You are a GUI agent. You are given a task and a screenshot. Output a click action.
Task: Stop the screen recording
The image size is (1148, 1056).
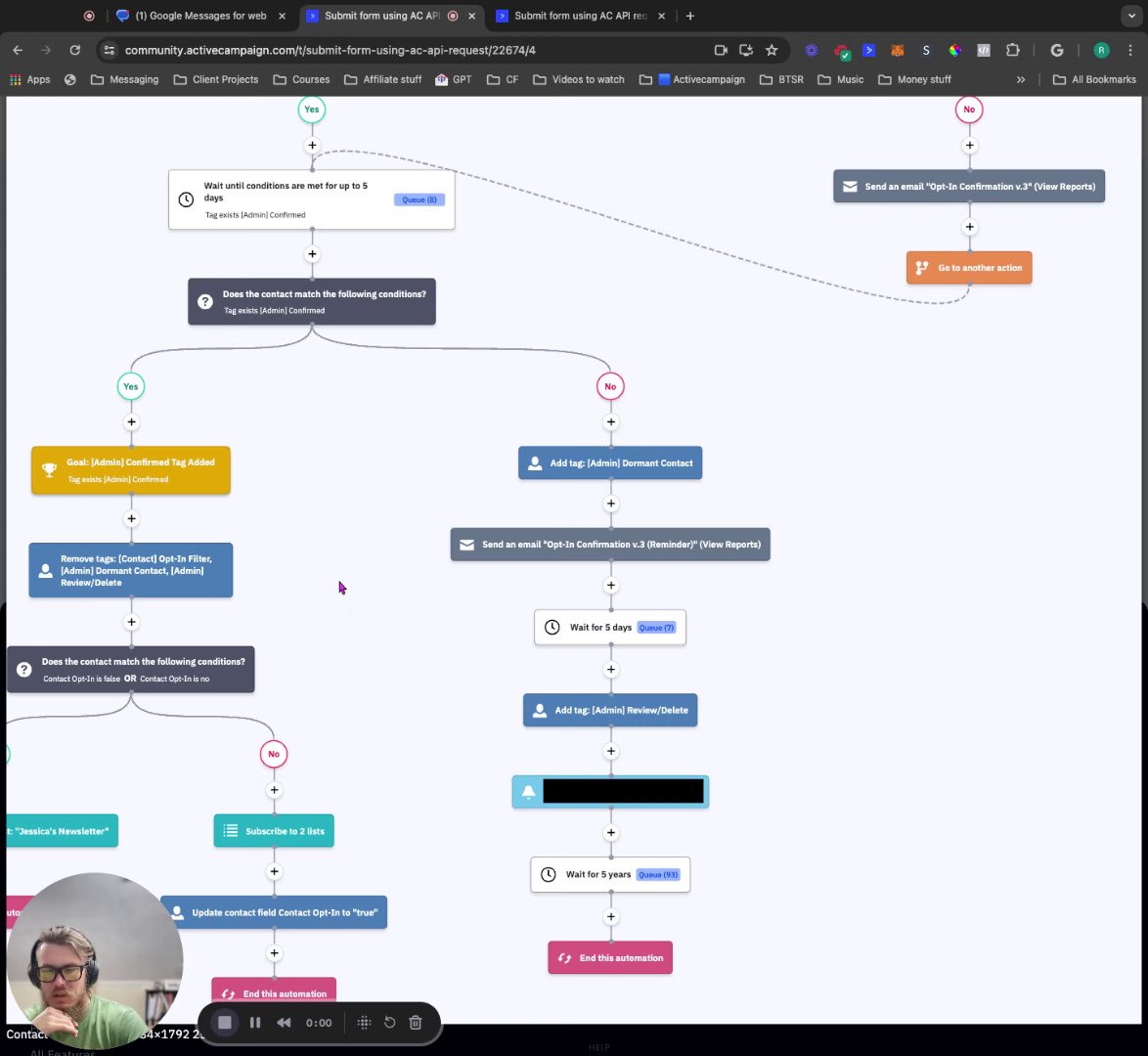tap(224, 1023)
